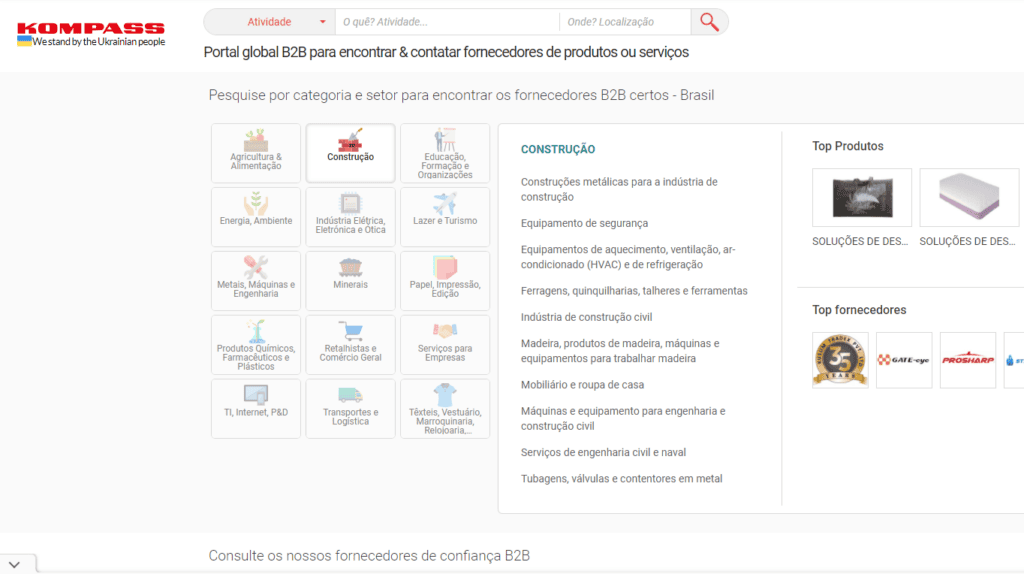Open the Transportes e Logística category
Viewport: 1024px width, 574px height.
click(x=351, y=409)
